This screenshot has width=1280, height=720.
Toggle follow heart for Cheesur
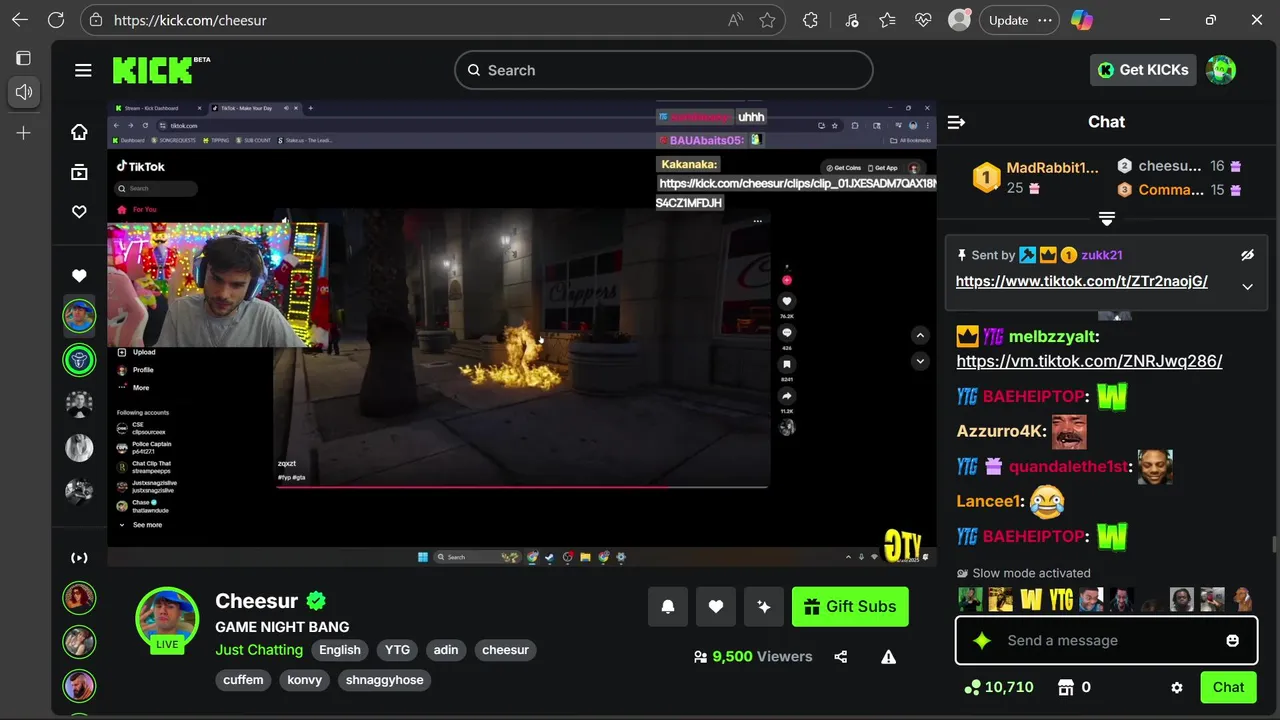pyautogui.click(x=716, y=606)
